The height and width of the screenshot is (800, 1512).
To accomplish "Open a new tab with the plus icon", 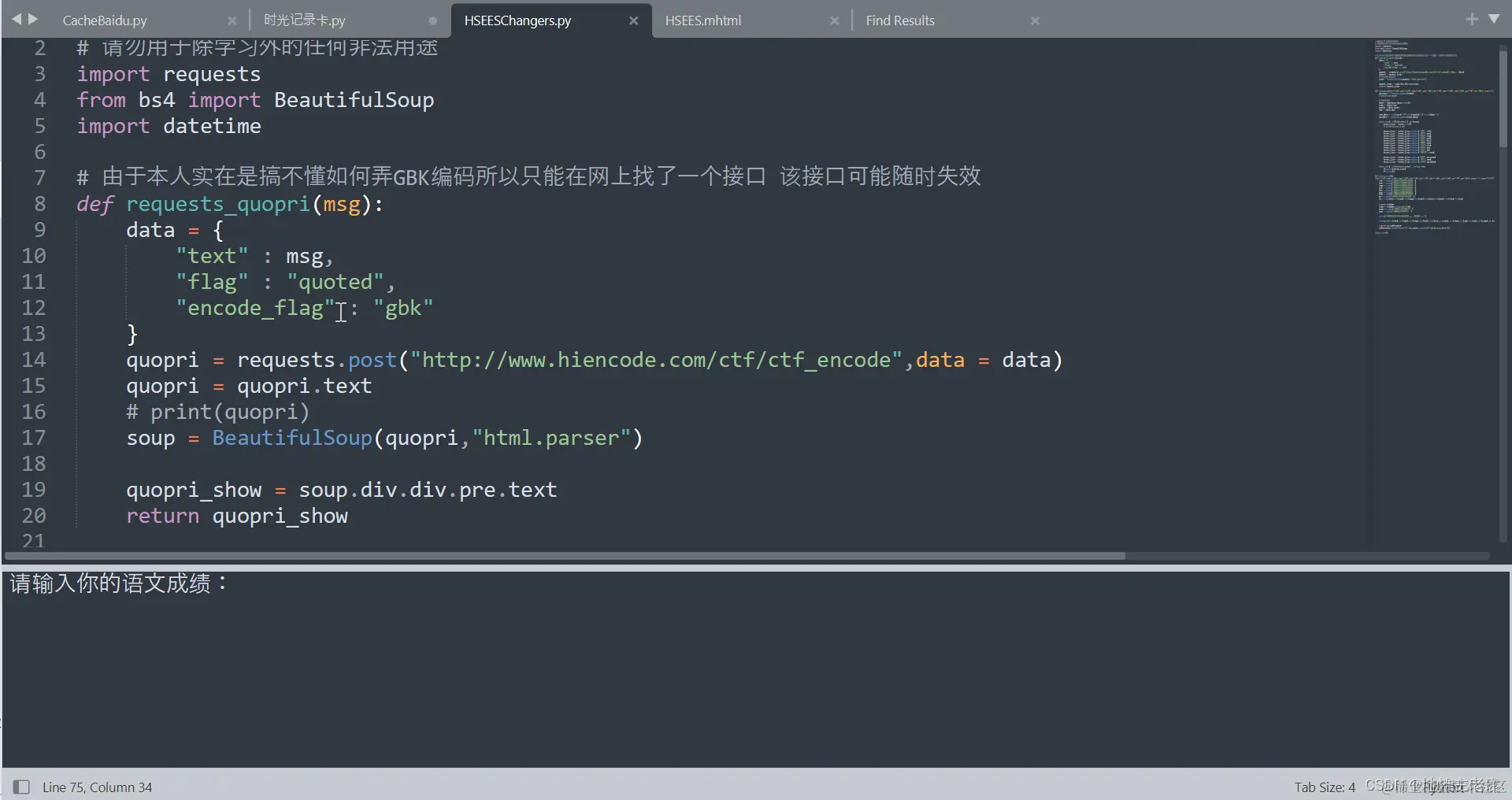I will (x=1471, y=19).
